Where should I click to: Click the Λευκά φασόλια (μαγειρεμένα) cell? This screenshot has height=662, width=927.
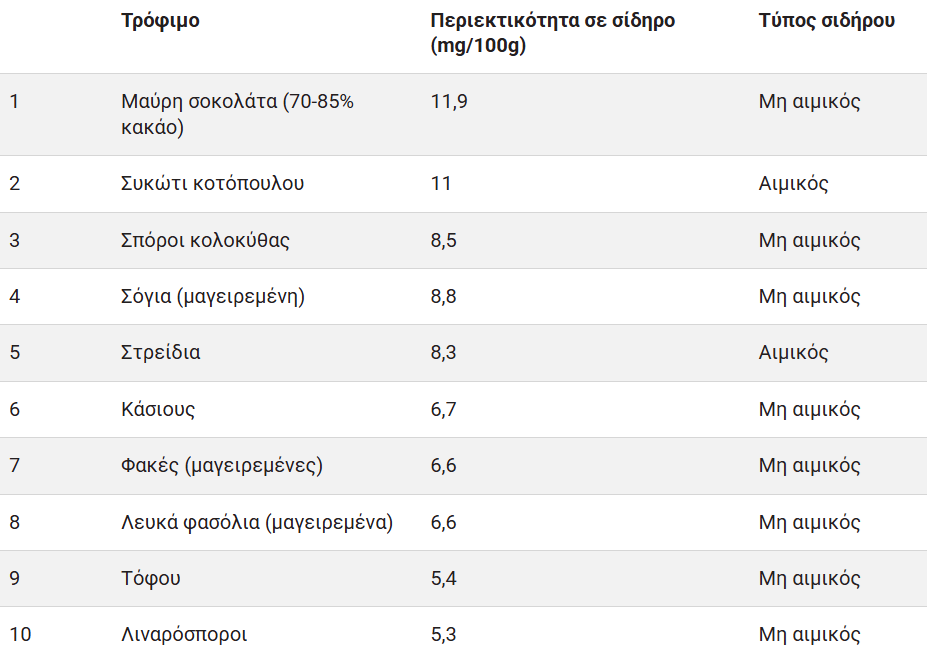tap(256, 522)
